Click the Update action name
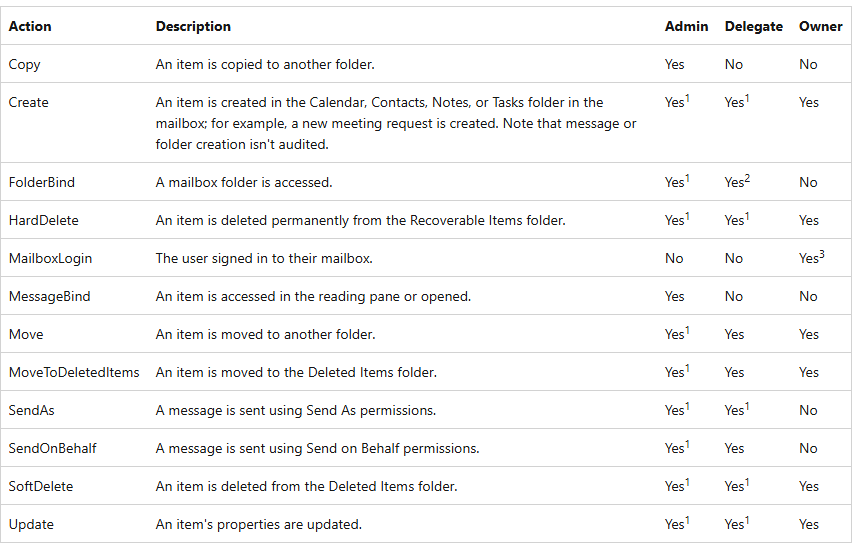 (x=31, y=524)
